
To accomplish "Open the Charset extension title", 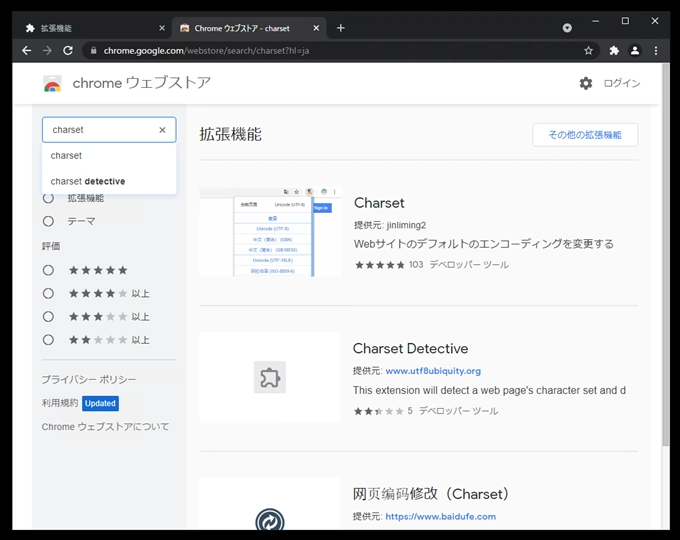I will click(379, 203).
